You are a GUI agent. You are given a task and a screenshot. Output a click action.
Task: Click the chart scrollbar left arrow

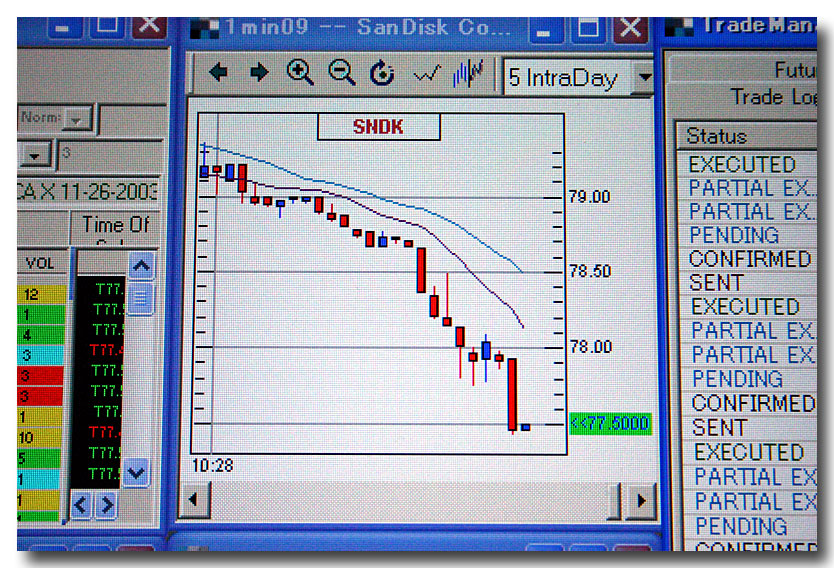(194, 500)
